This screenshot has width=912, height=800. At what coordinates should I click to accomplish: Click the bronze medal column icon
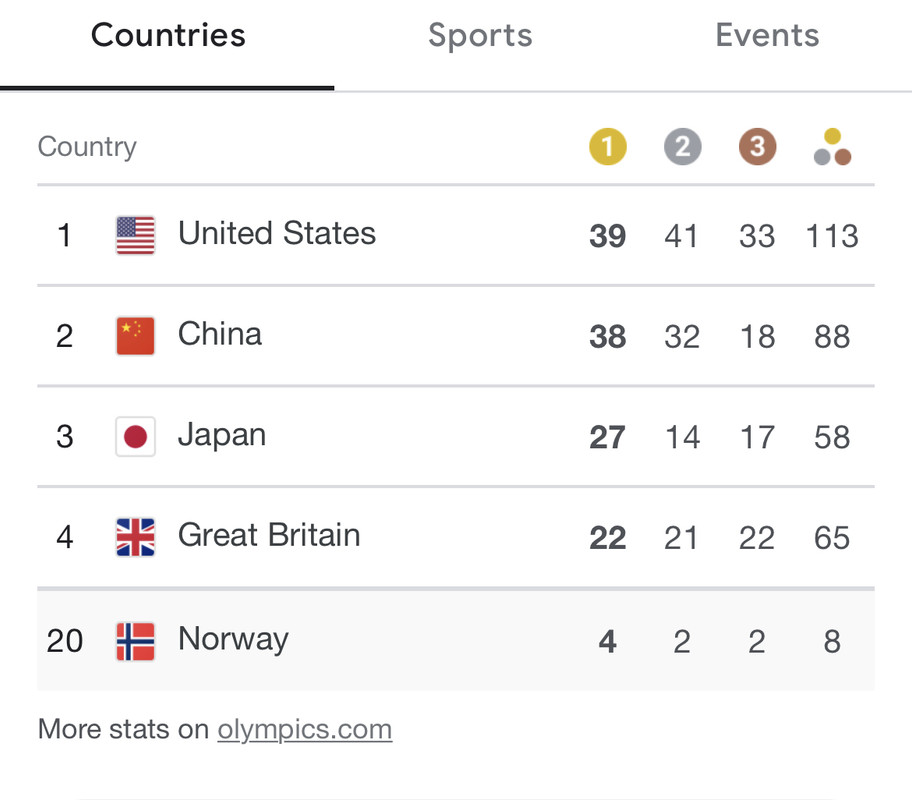757,147
